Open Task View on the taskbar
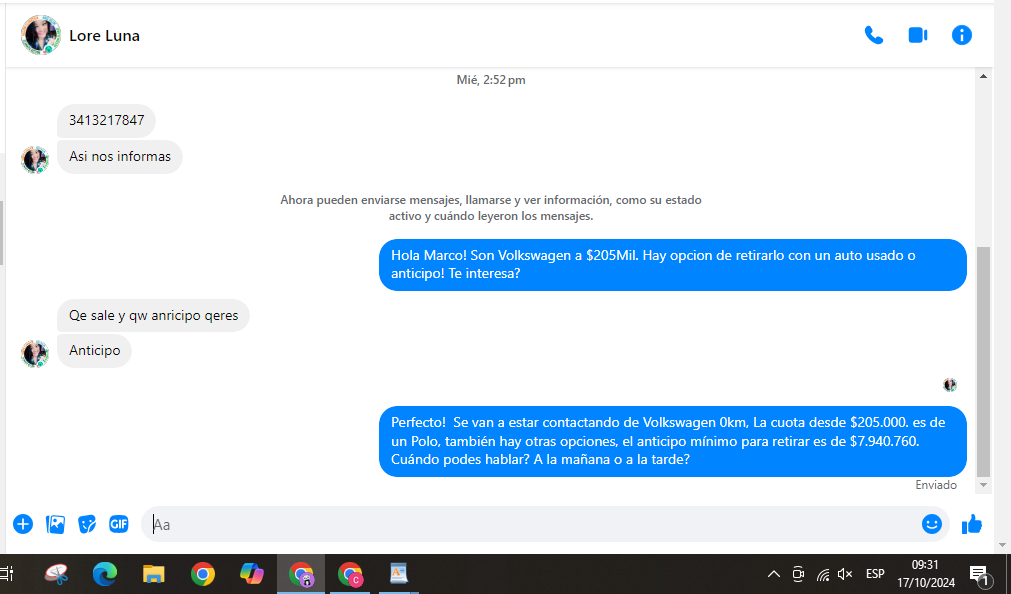 [x=8, y=573]
